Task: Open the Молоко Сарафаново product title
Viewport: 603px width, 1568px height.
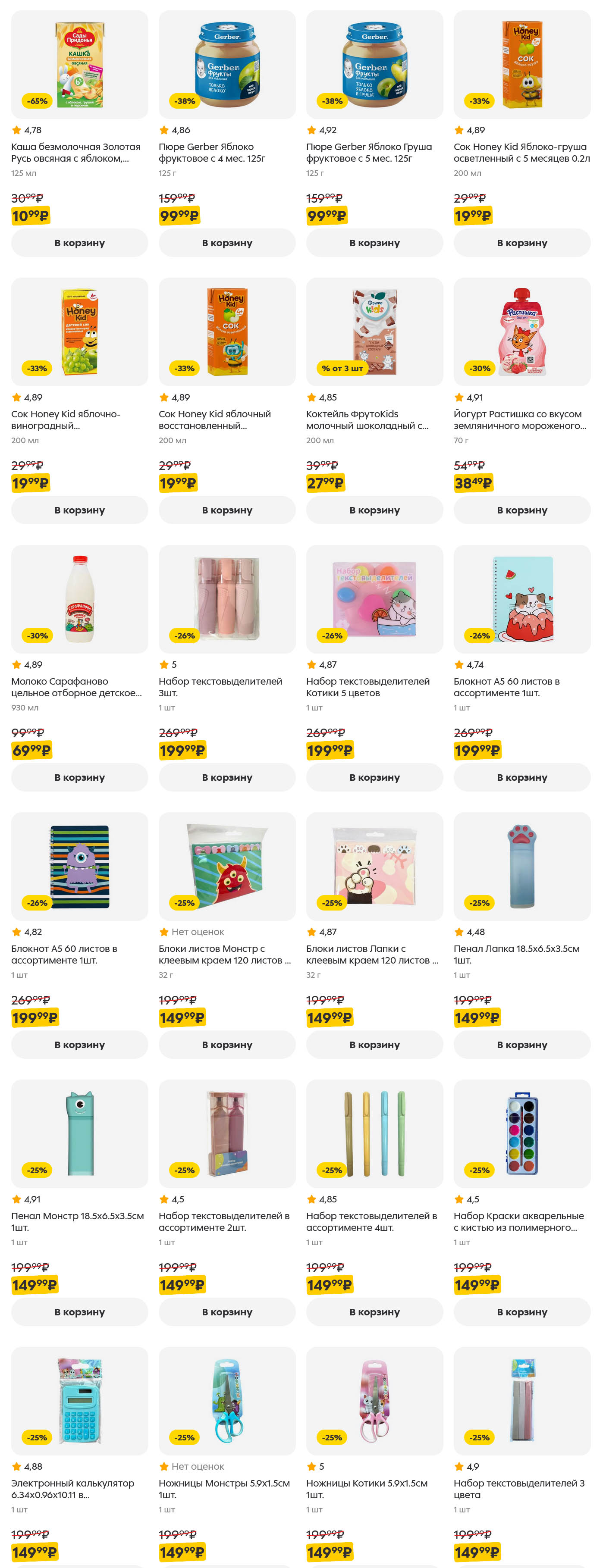Action: 76,687
